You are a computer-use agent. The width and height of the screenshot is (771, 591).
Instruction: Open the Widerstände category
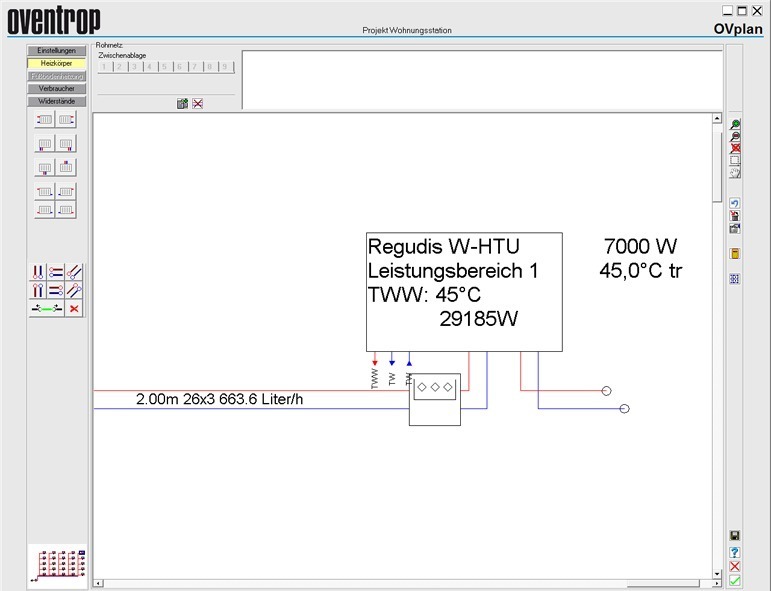(x=57, y=101)
